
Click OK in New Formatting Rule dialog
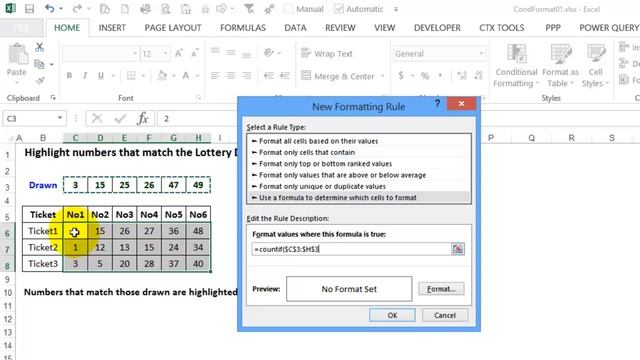pyautogui.click(x=392, y=315)
